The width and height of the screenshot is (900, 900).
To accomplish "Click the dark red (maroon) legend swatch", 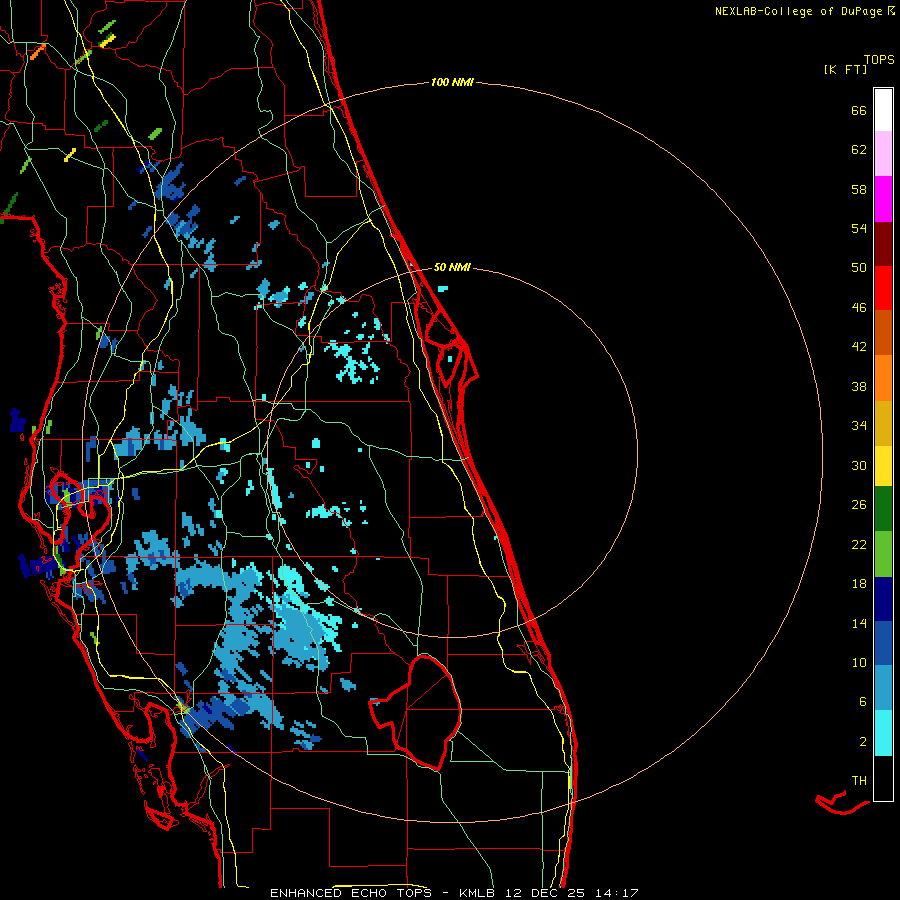I will pos(883,244).
